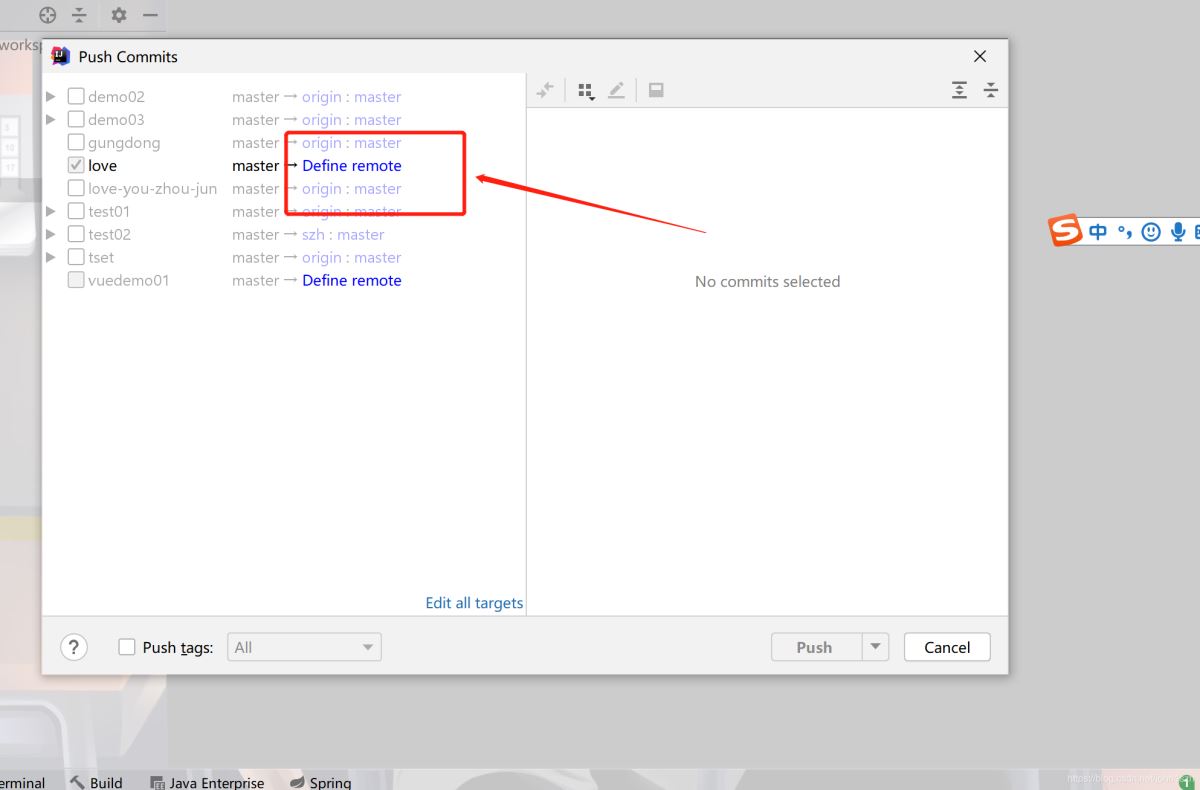The width and height of the screenshot is (1200, 790).
Task: Click szh : master target for test02
Action: pos(343,235)
